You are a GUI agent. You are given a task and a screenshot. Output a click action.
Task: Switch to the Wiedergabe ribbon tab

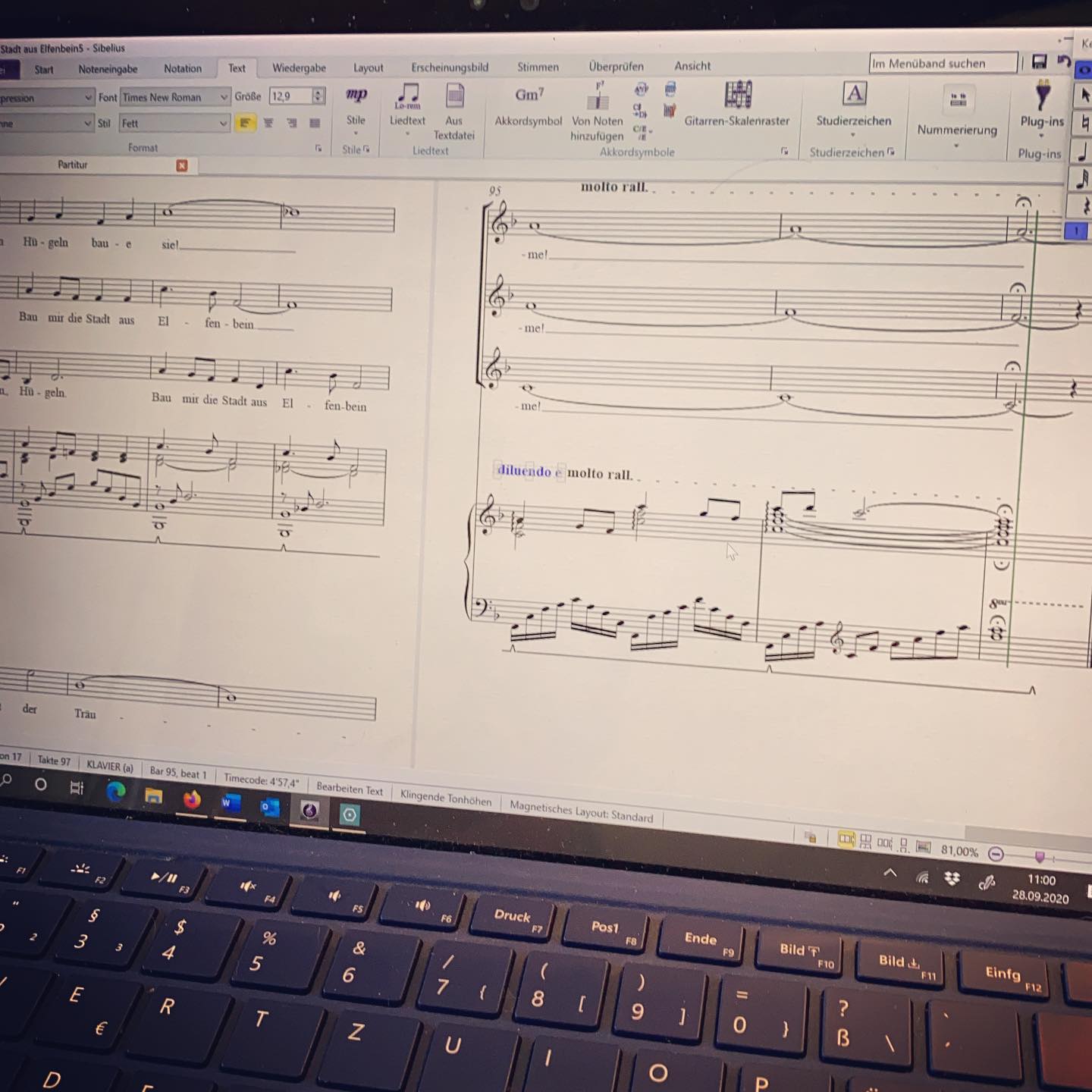[x=300, y=67]
